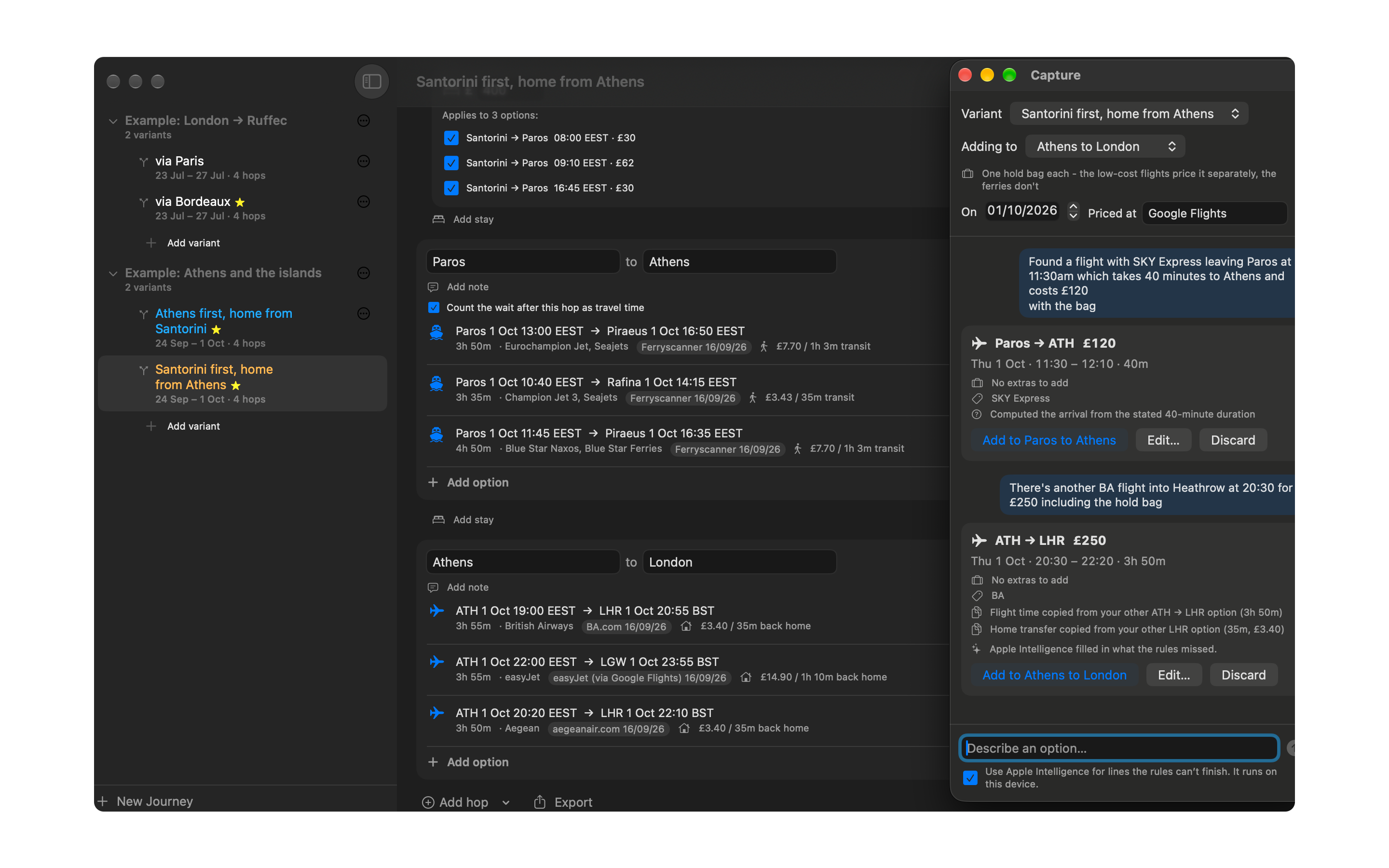Click the Add note icon under Paros to Athens
1389x868 pixels.
point(433,287)
